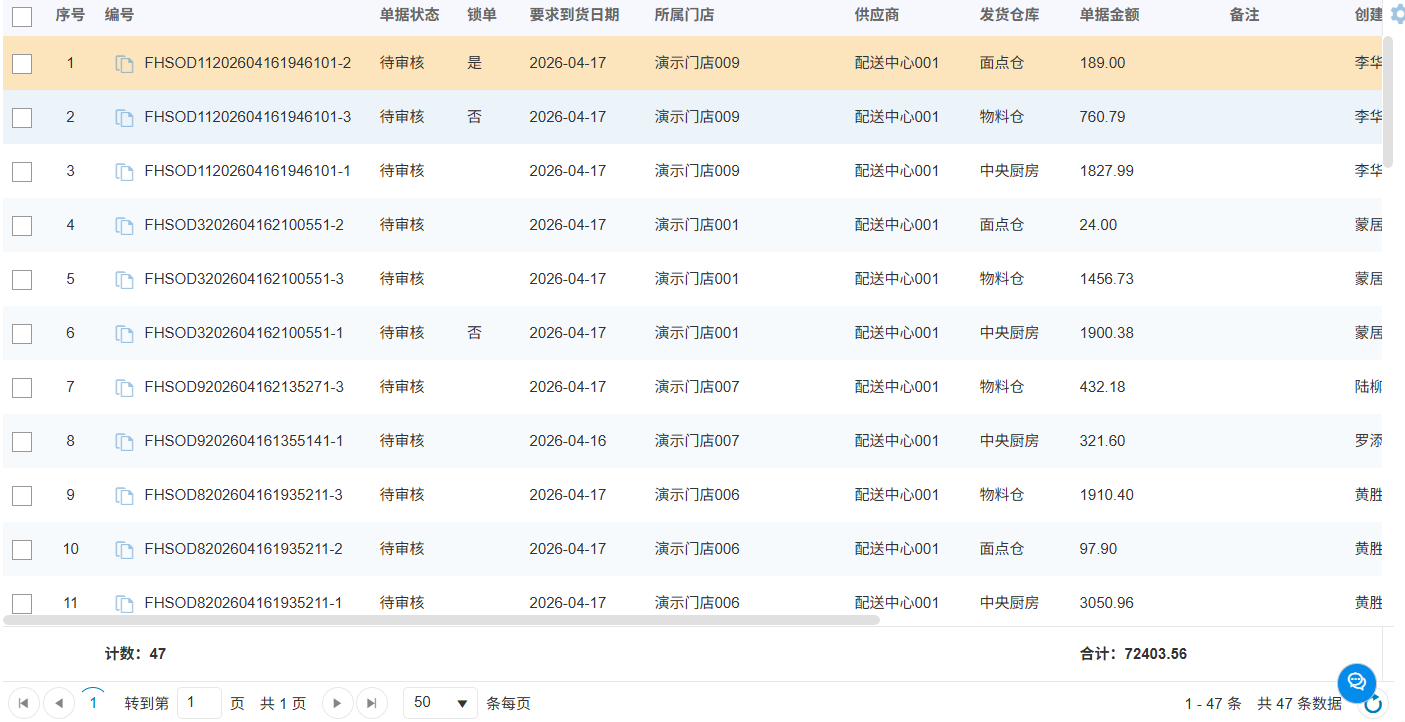This screenshot has width=1405, height=722.
Task: Check row 1 checkbox
Action: coord(22,64)
